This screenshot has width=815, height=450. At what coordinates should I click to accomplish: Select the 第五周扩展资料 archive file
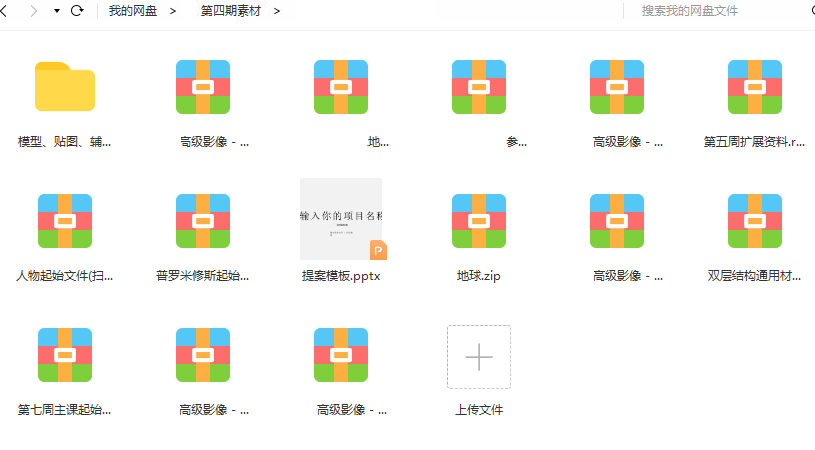click(x=755, y=88)
